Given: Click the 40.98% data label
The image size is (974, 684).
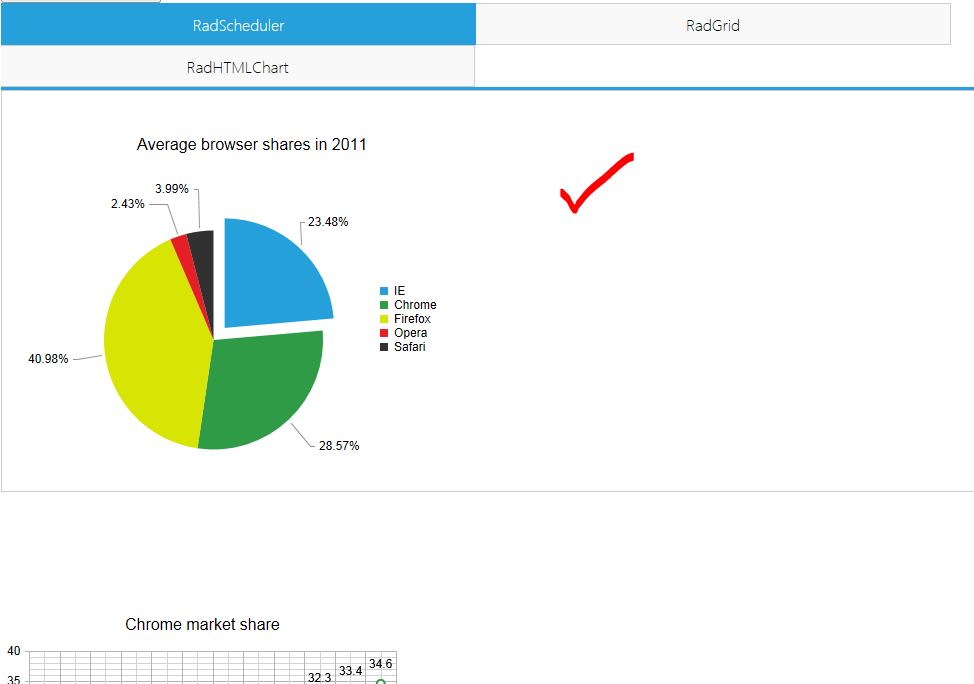Looking at the screenshot, I should (48, 358).
